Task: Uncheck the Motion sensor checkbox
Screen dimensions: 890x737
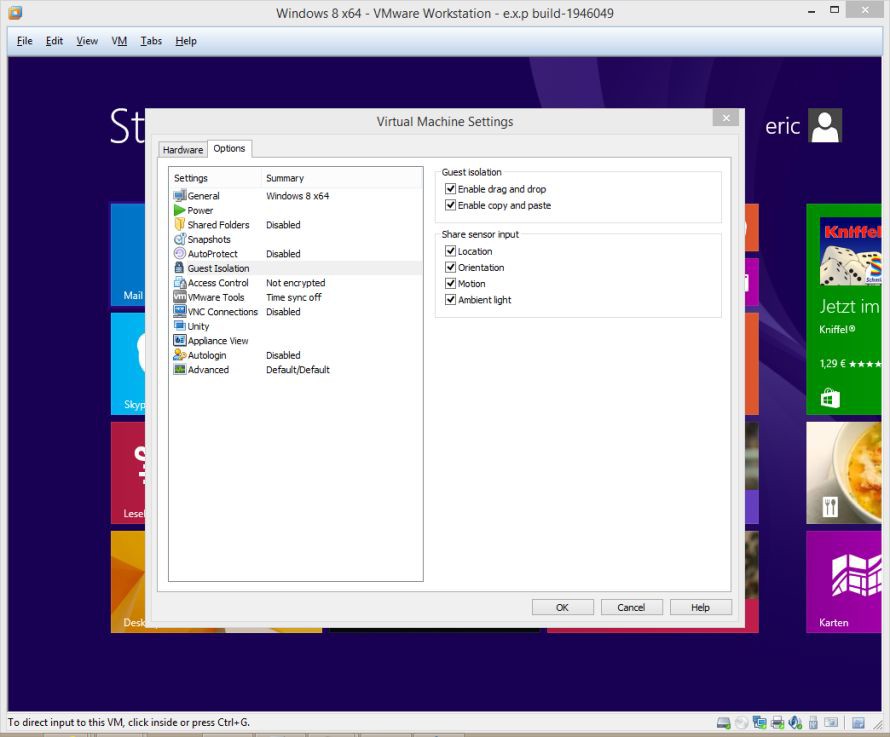Action: [450, 283]
